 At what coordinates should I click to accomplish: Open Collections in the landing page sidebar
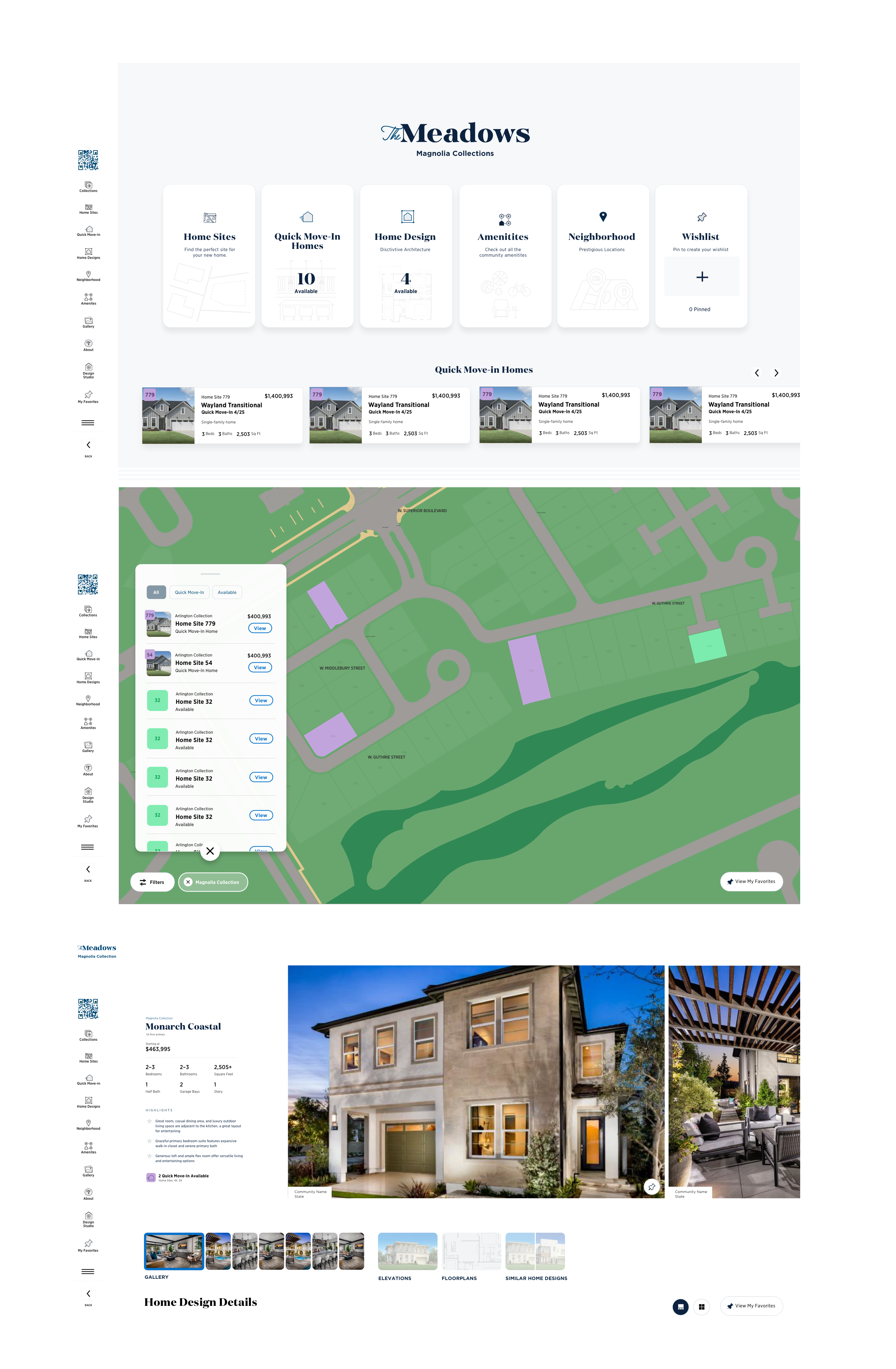pyautogui.click(x=88, y=187)
